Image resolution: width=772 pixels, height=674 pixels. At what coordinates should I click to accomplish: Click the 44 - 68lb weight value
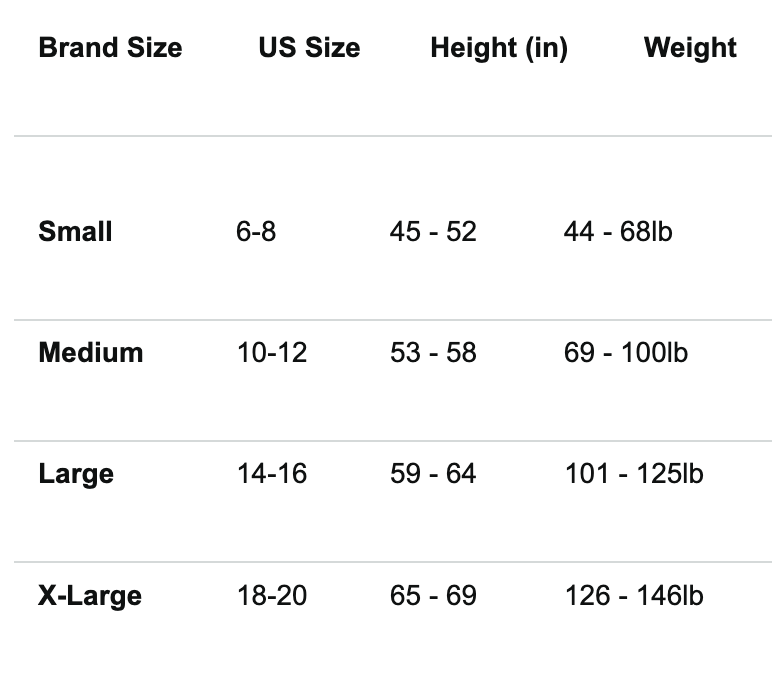tap(618, 231)
